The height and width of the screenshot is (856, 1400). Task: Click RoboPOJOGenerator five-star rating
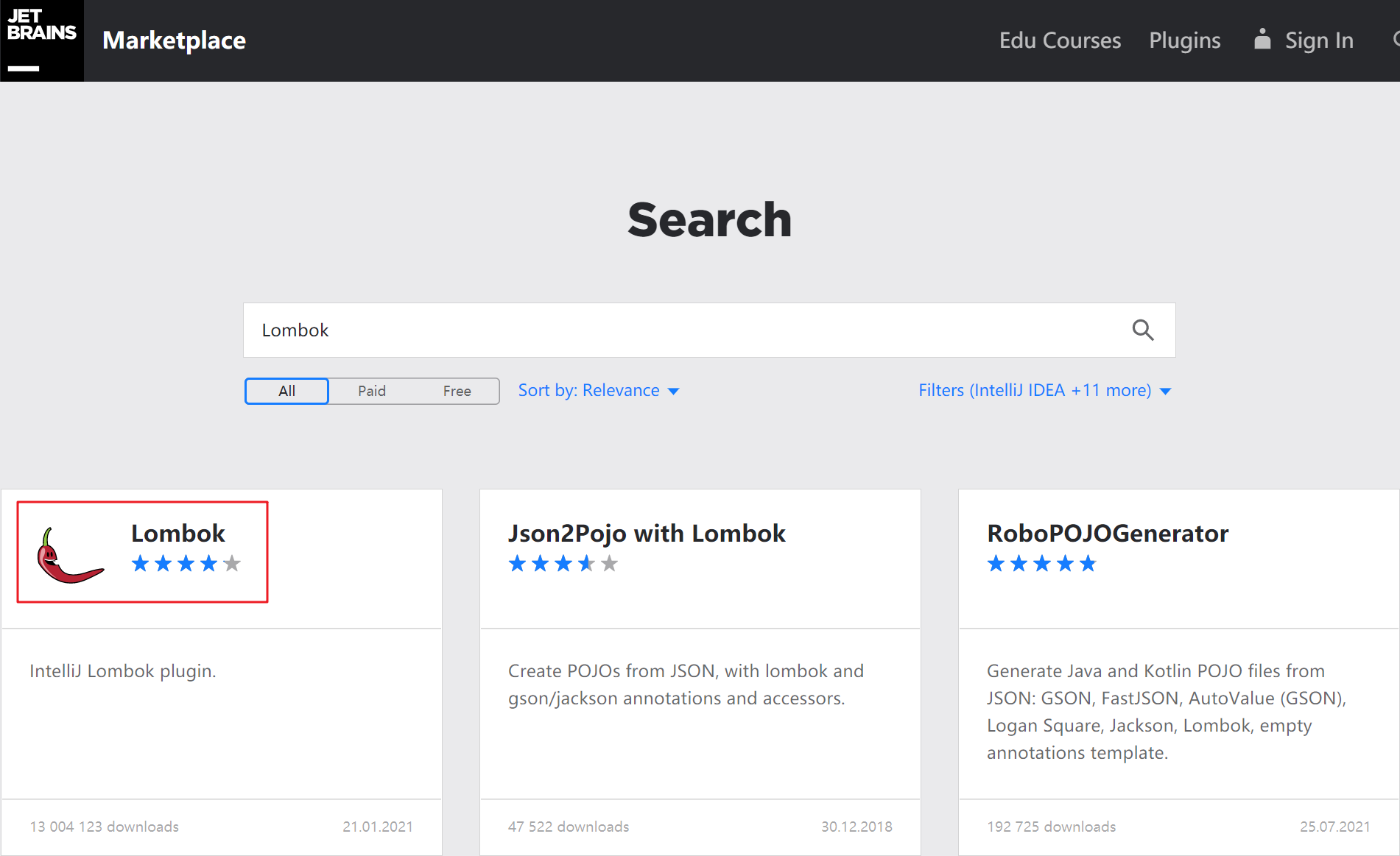1041,564
